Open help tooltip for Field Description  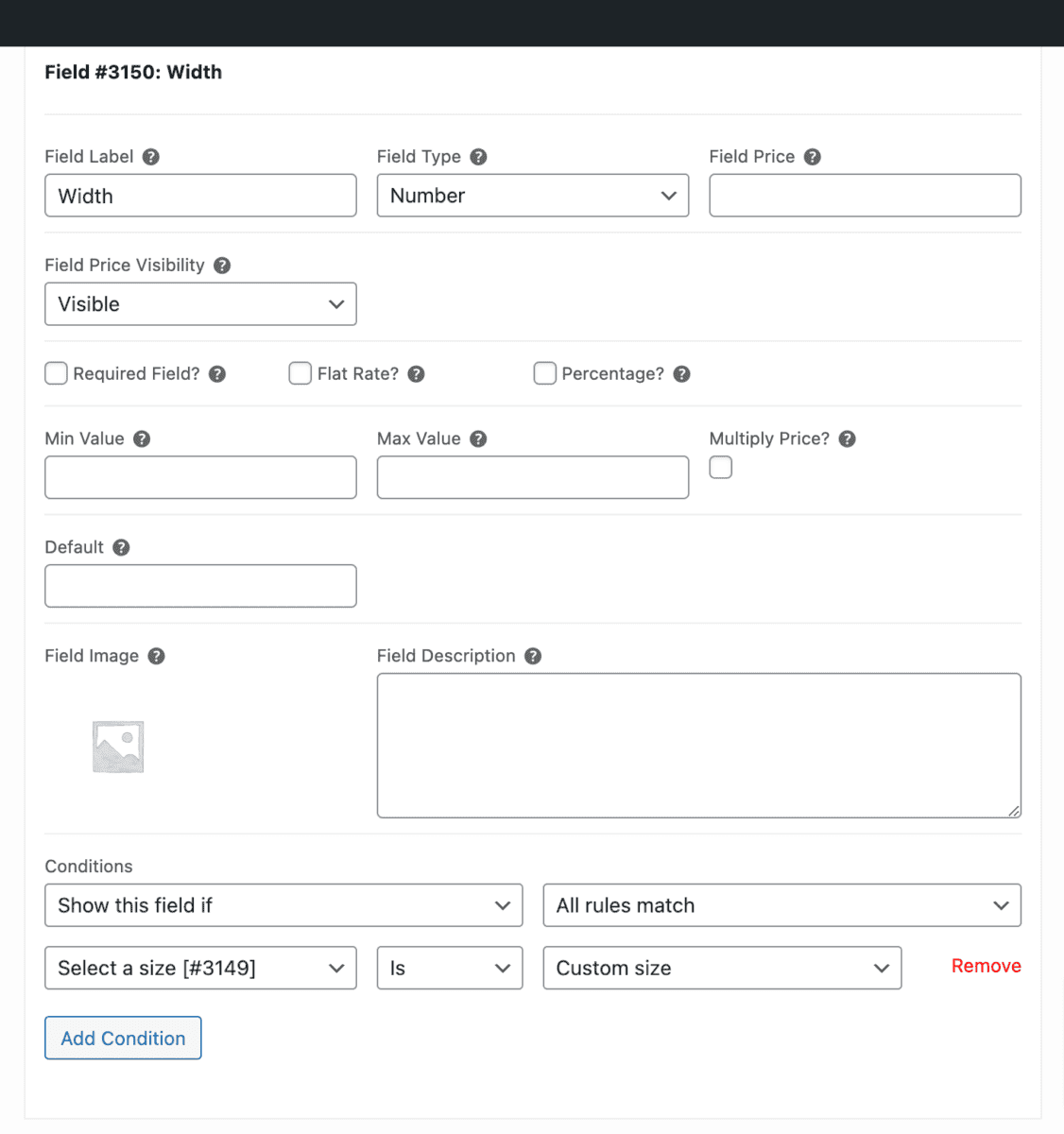tap(534, 656)
